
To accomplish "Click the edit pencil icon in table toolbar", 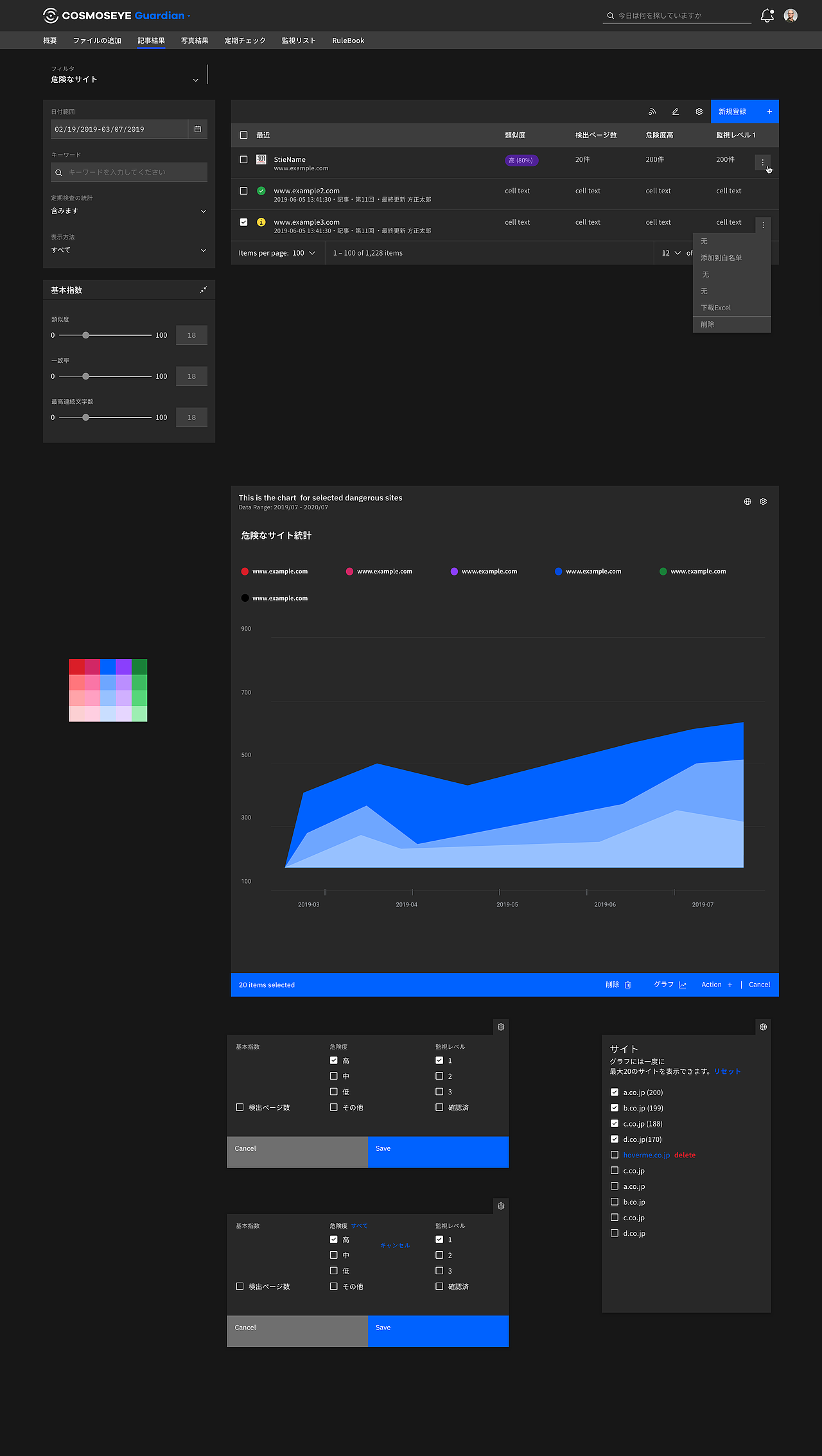I will (676, 112).
